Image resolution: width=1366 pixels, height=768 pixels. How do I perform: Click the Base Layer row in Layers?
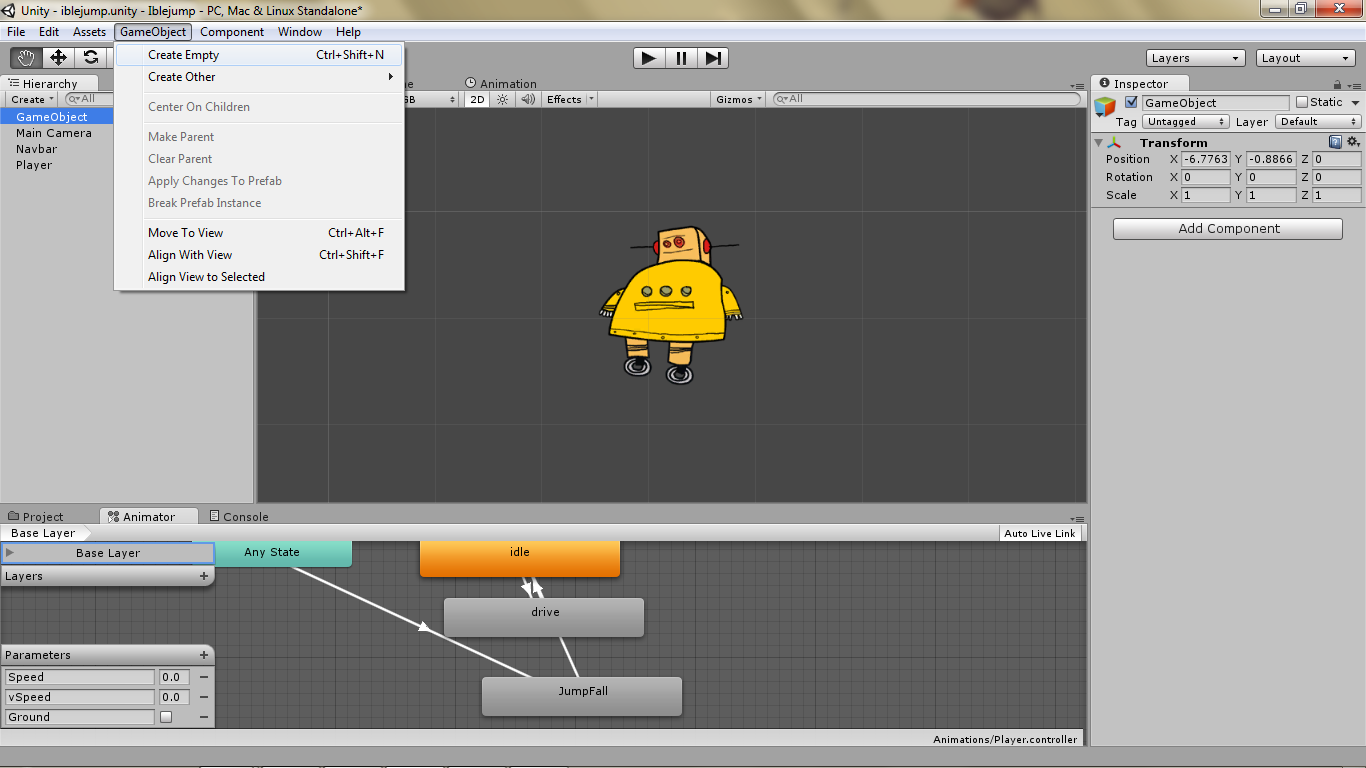(x=108, y=553)
